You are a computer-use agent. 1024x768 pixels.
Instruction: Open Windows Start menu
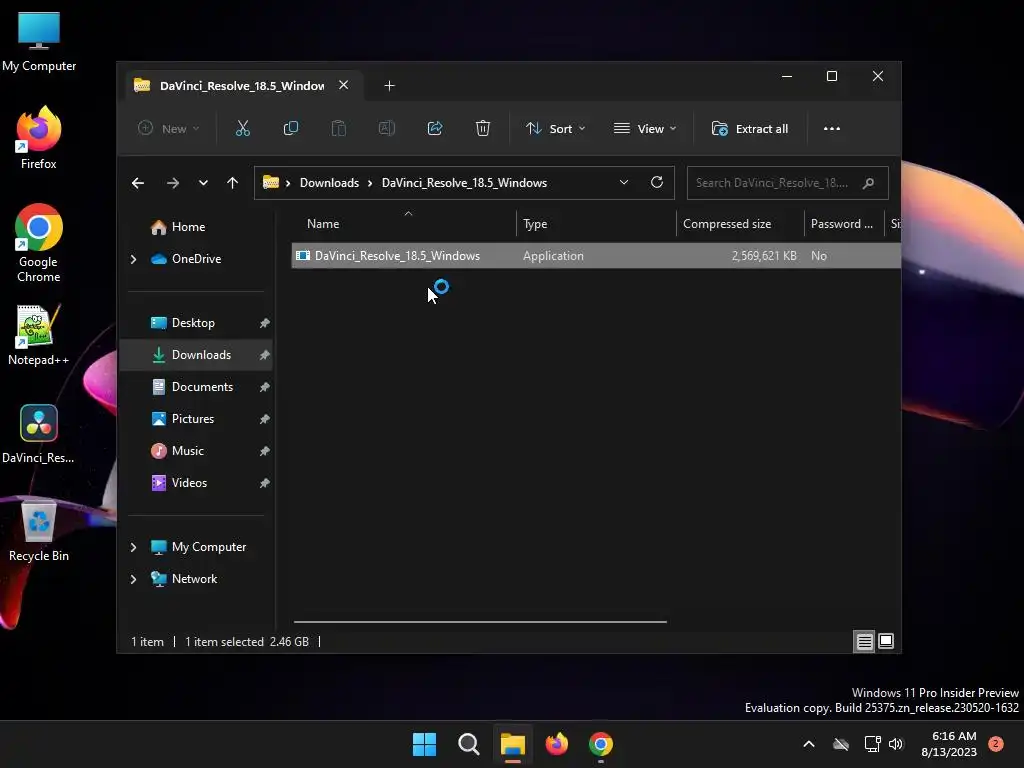[x=424, y=744]
